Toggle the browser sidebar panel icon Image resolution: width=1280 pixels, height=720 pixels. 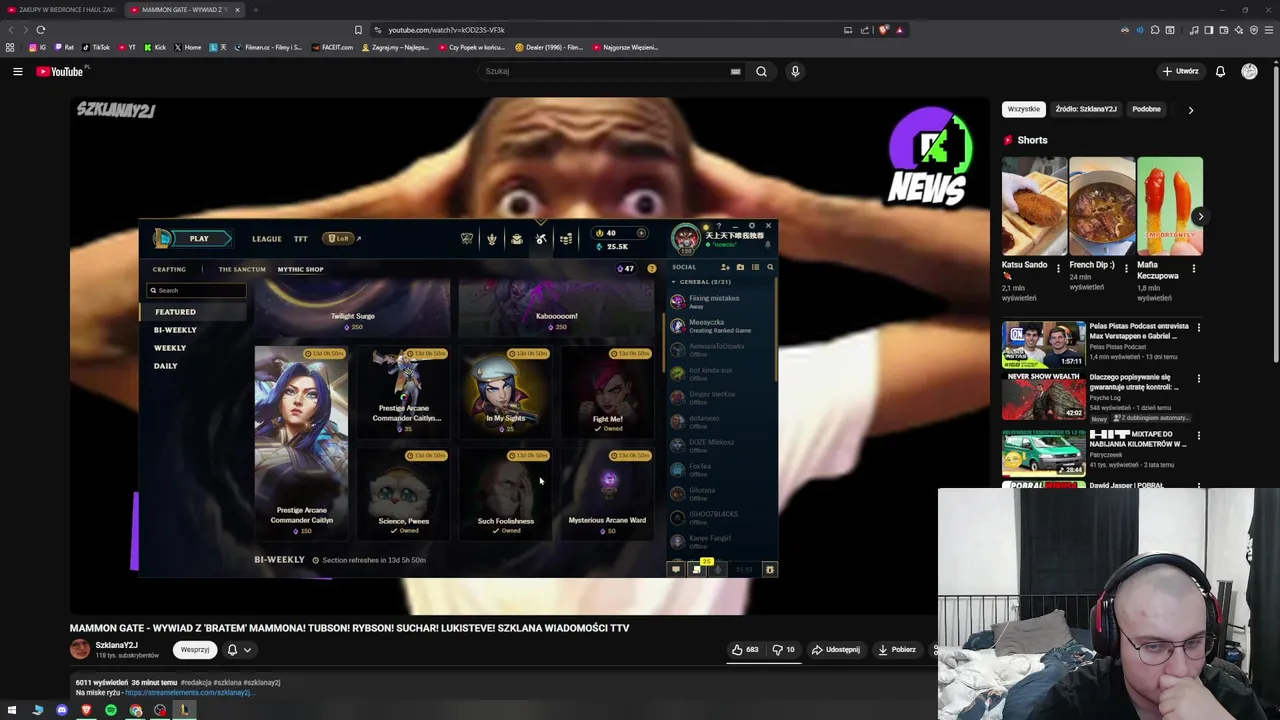[1209, 30]
